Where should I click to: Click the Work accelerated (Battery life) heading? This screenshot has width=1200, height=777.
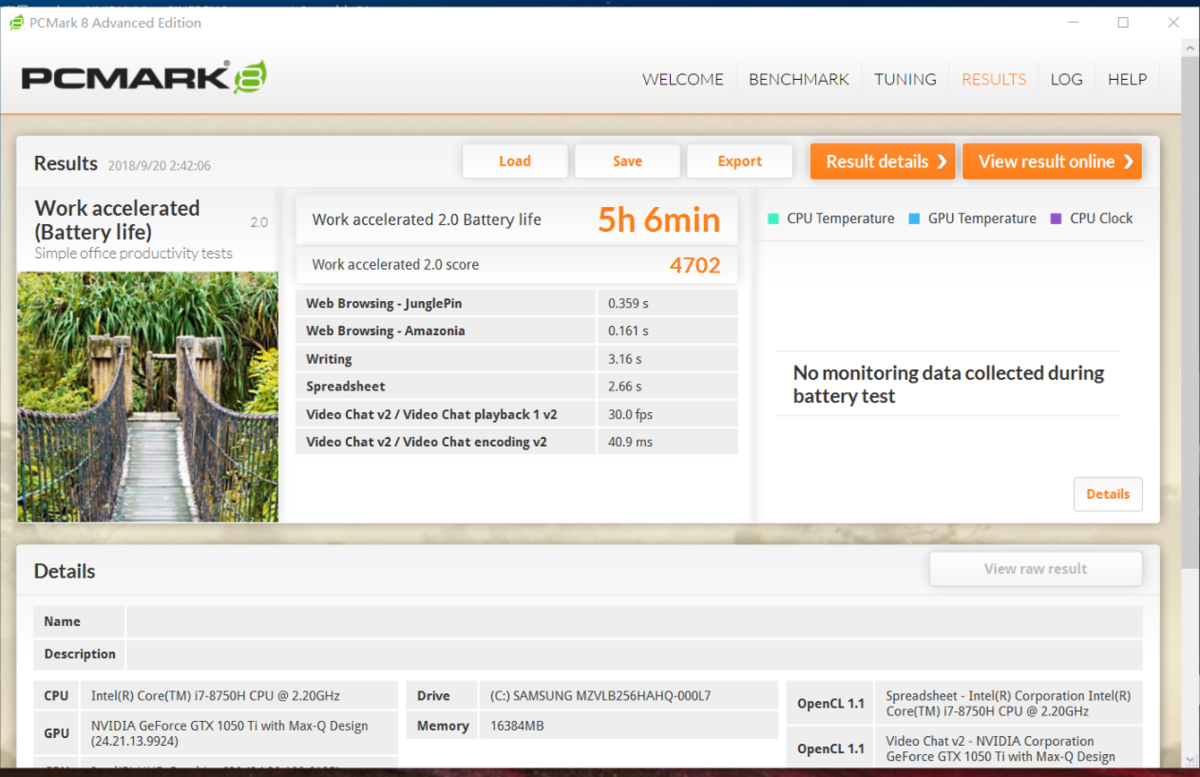point(117,220)
